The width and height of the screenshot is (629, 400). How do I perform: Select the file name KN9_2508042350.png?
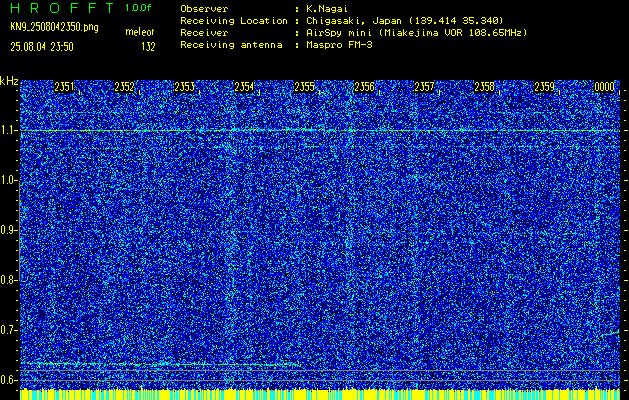tap(54, 27)
